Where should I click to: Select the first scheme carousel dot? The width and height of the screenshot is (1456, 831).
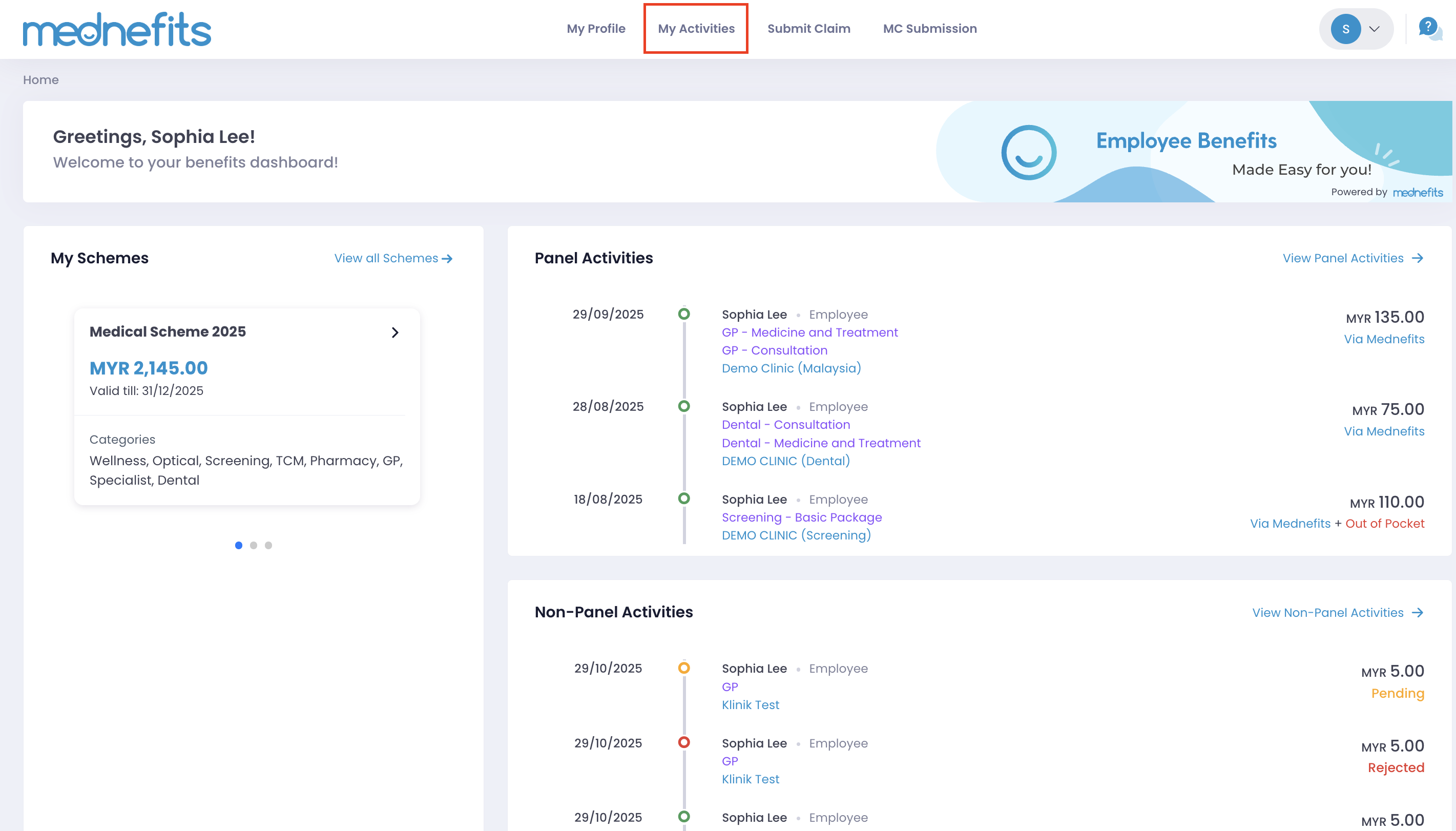coord(239,545)
